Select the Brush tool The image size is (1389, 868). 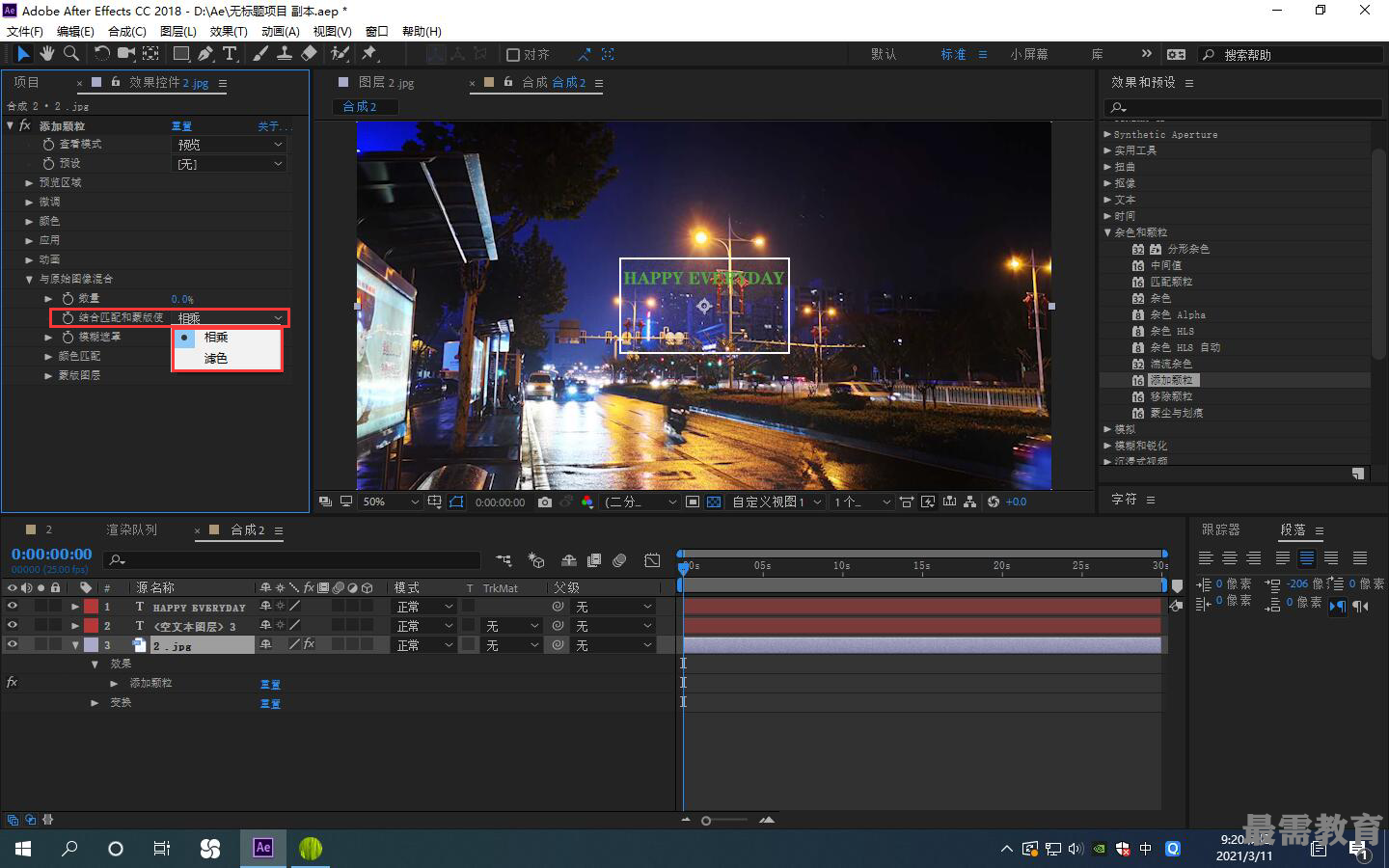click(x=261, y=54)
